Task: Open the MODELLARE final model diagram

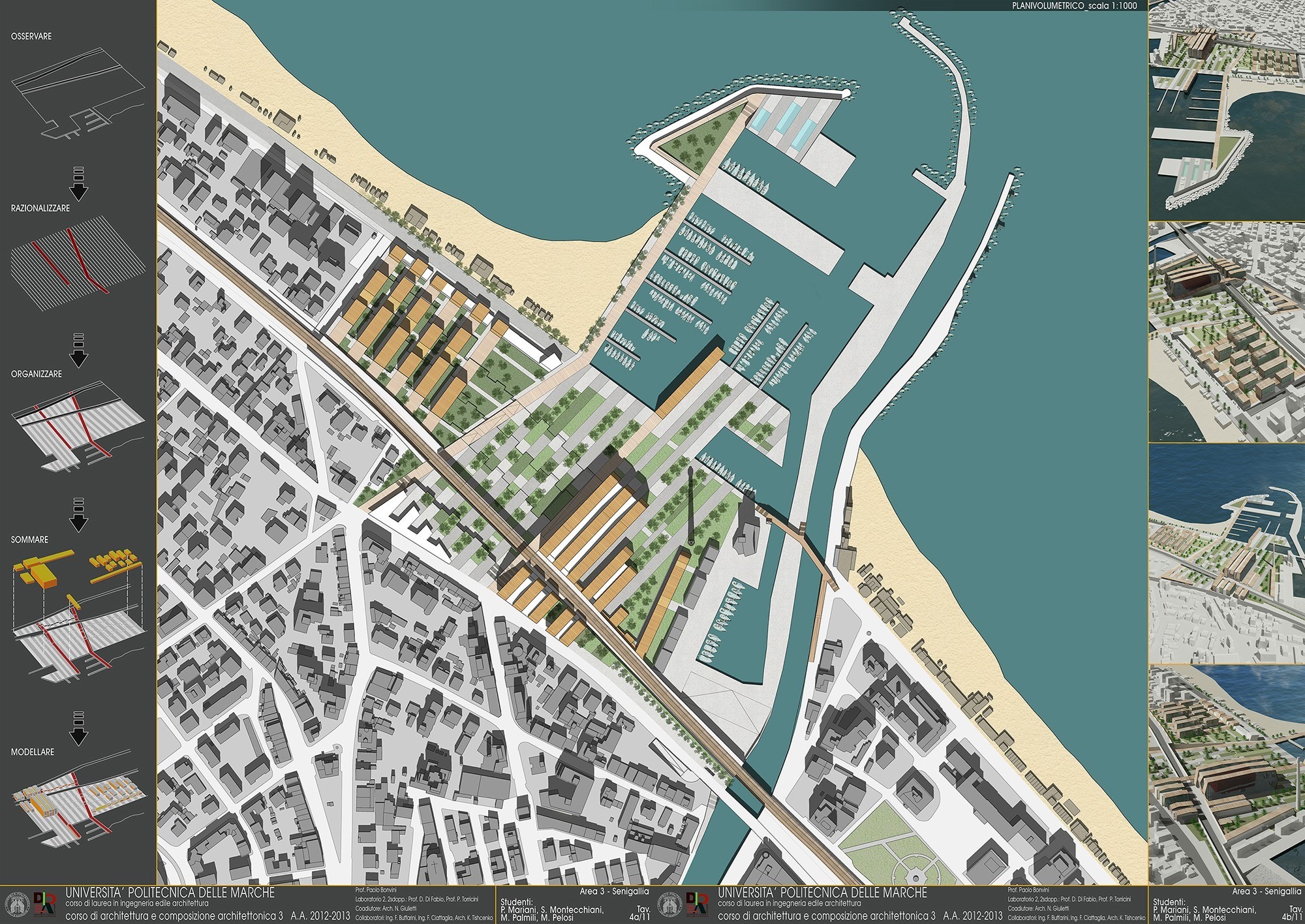Action: (x=77, y=801)
